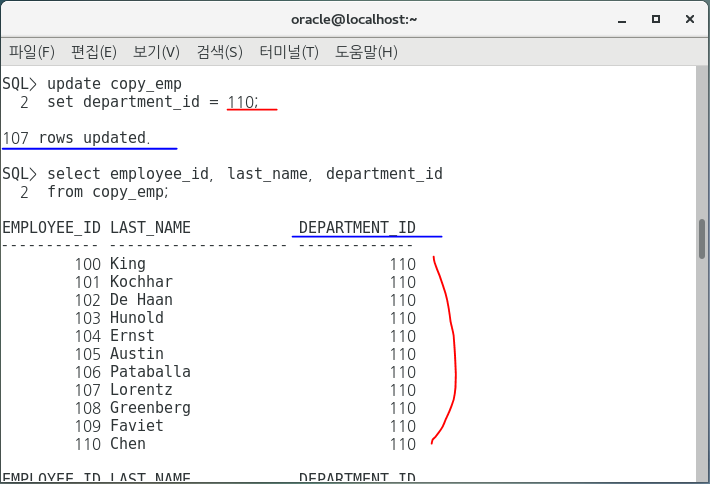Click the last name Lorentz
This screenshot has width=710, height=484.
141,390
